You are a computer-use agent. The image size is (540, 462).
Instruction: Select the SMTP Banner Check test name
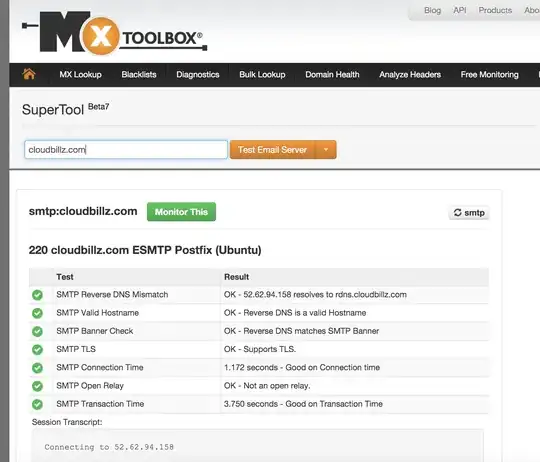[95, 331]
